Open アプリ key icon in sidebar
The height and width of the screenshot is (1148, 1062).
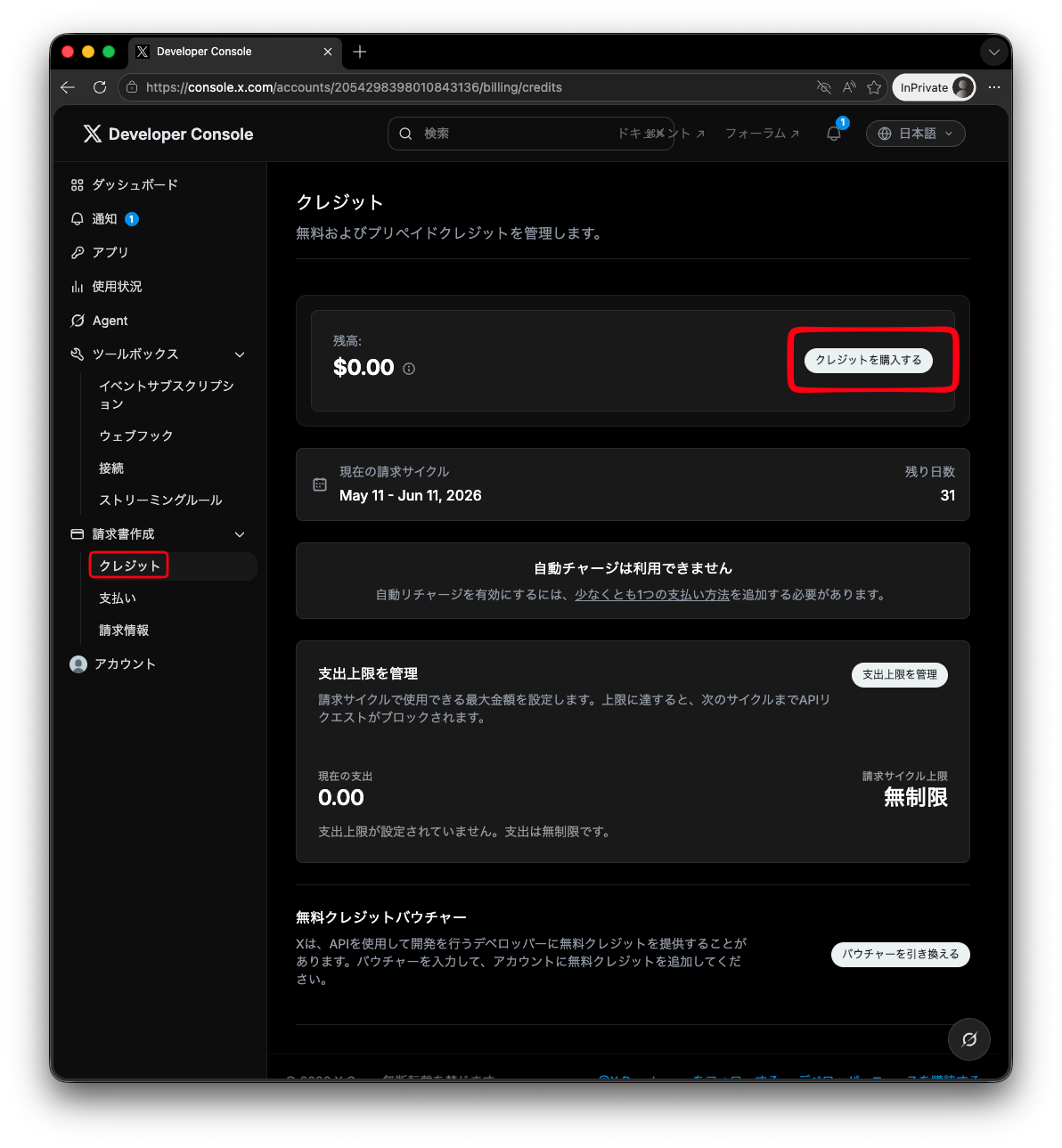pos(78,253)
